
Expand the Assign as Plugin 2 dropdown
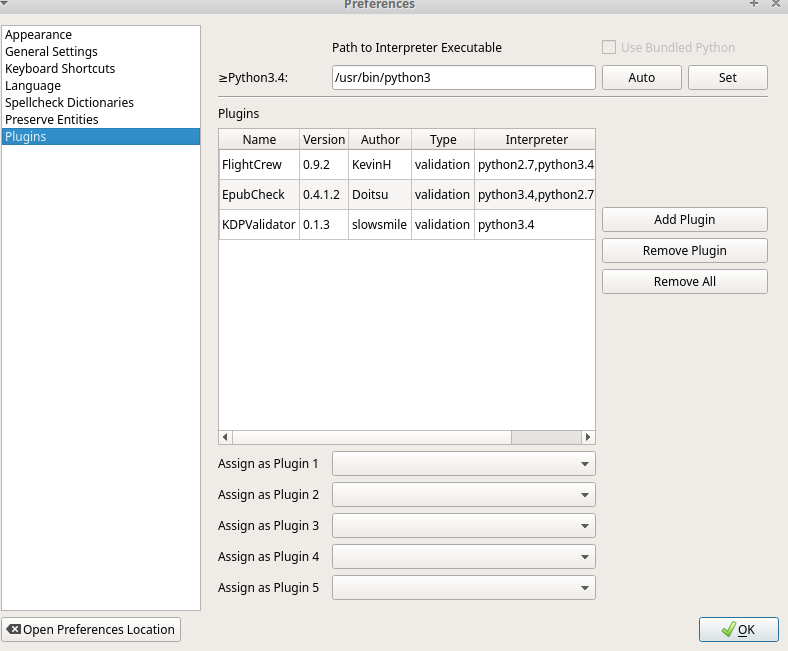tap(463, 495)
